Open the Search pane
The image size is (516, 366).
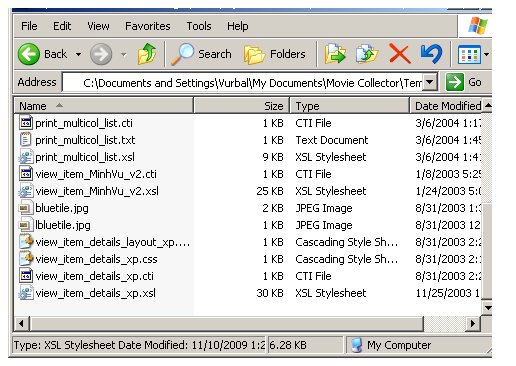201,54
